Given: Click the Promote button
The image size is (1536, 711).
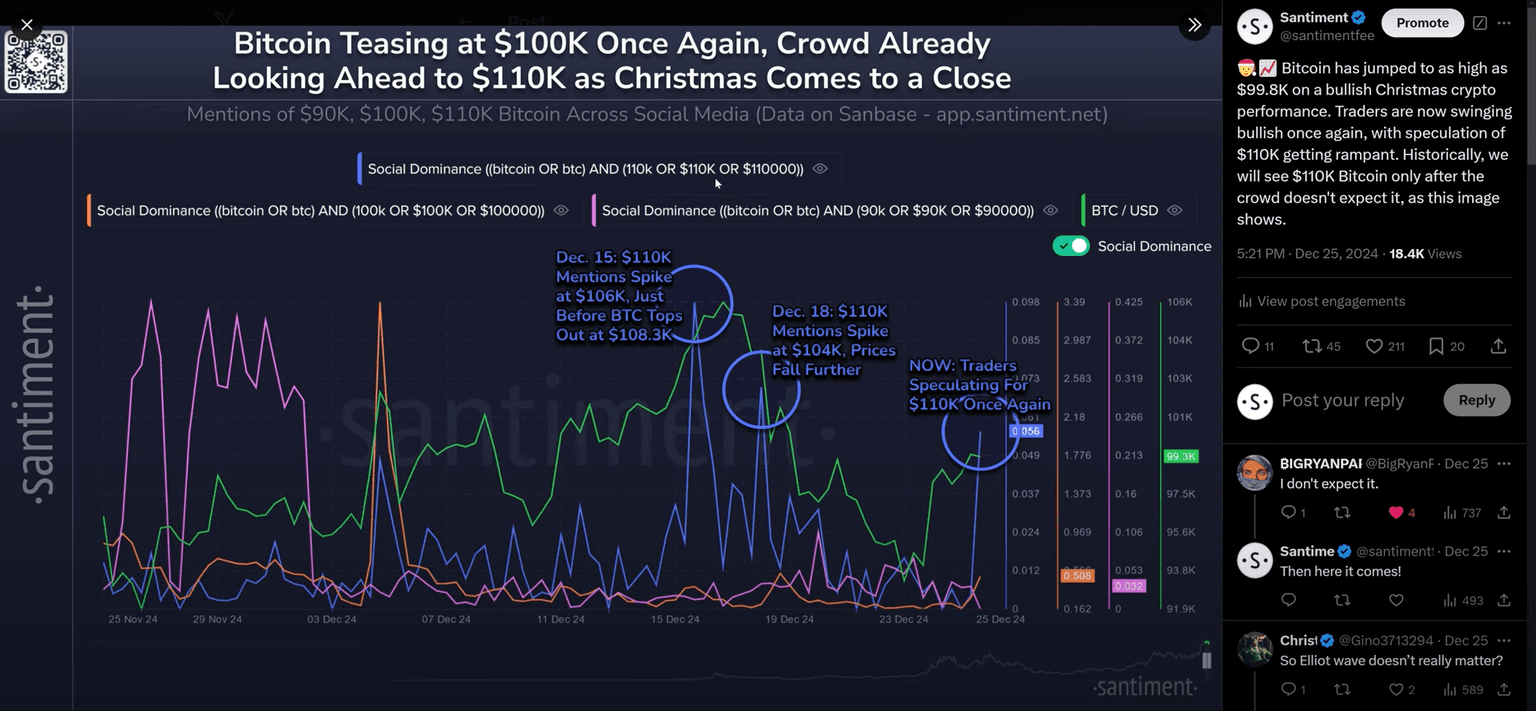Looking at the screenshot, I should tap(1422, 23).
